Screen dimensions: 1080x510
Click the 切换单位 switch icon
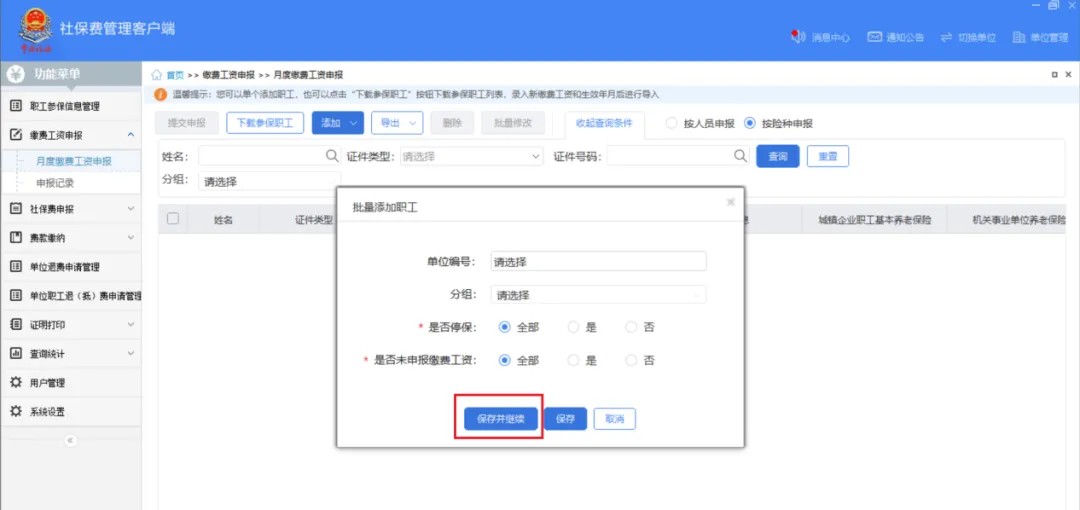[x=946, y=37]
